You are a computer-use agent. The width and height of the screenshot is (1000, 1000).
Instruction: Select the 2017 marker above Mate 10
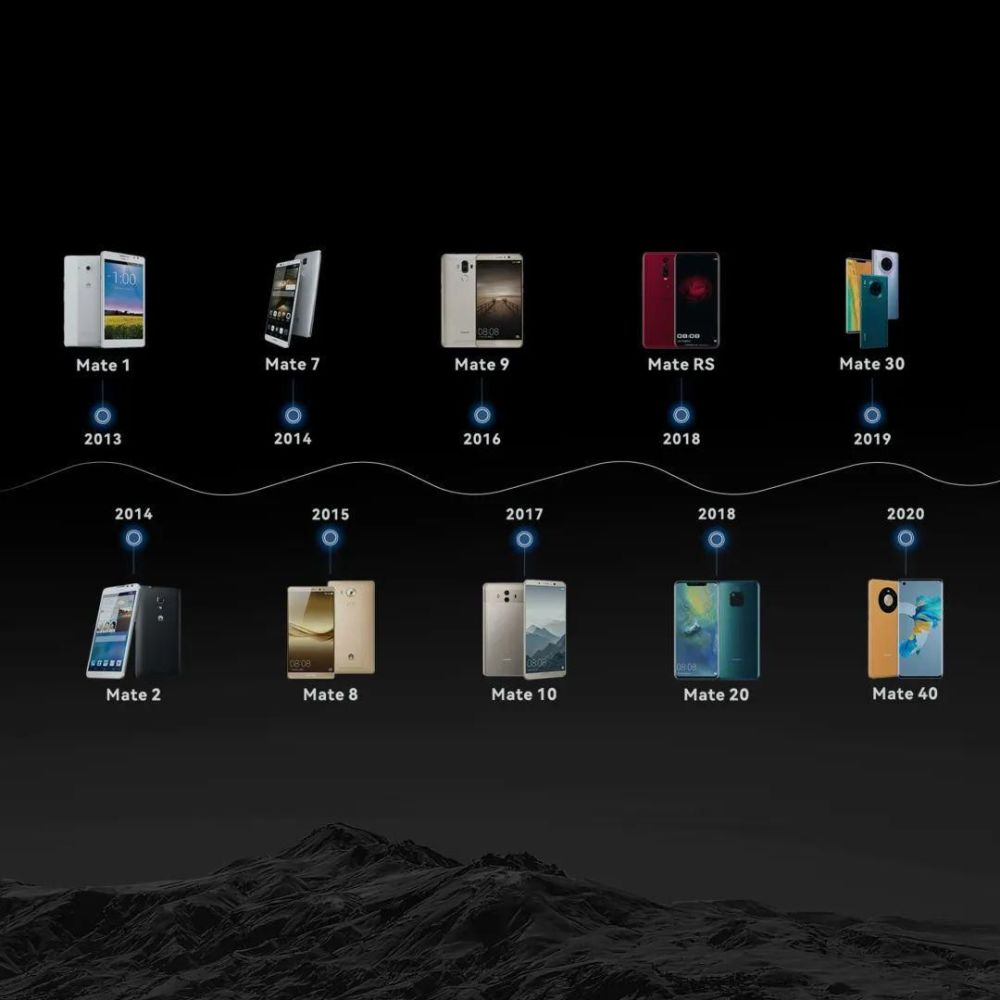524,540
